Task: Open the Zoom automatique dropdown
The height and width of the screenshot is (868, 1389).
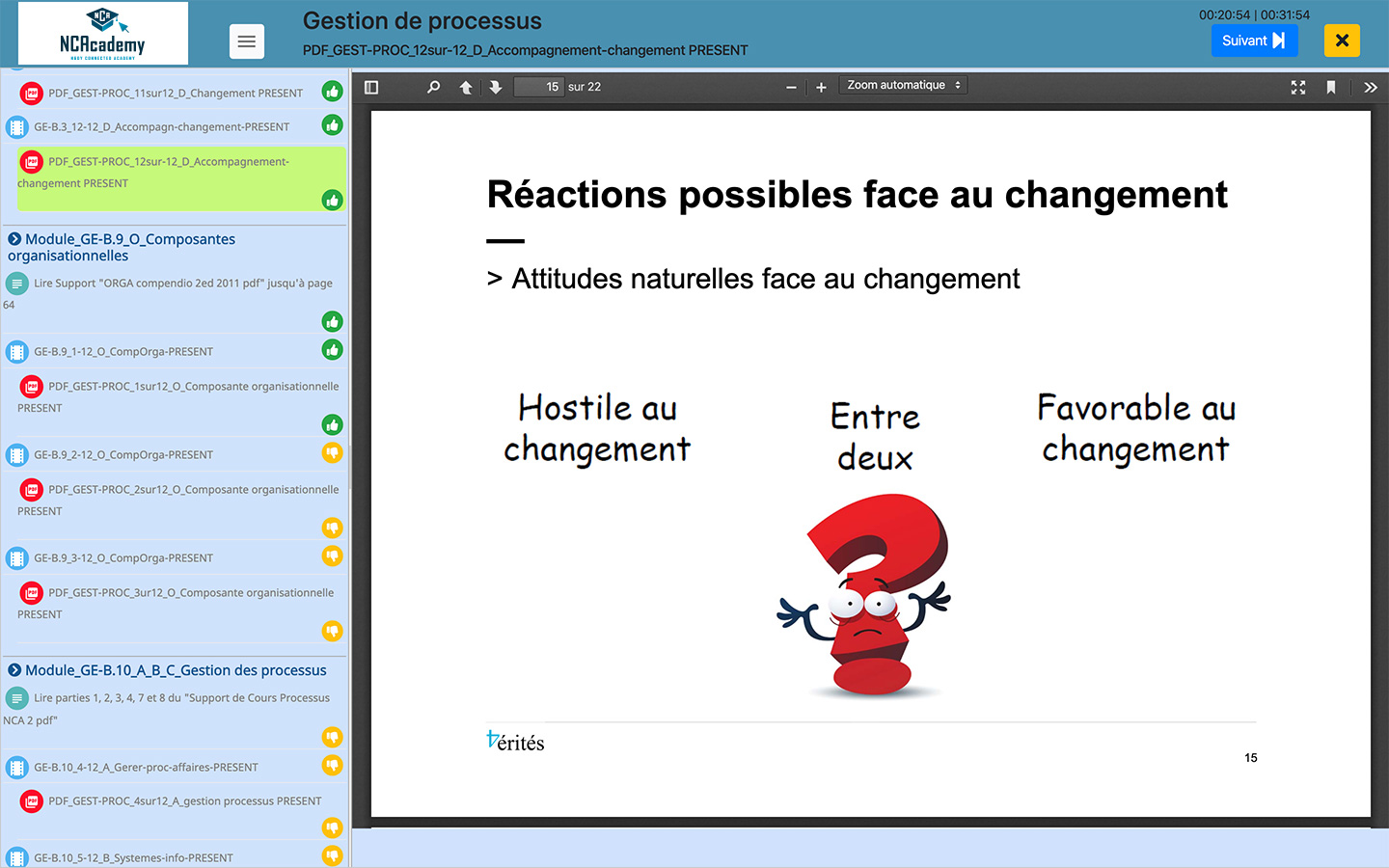Action: pyautogui.click(x=903, y=85)
